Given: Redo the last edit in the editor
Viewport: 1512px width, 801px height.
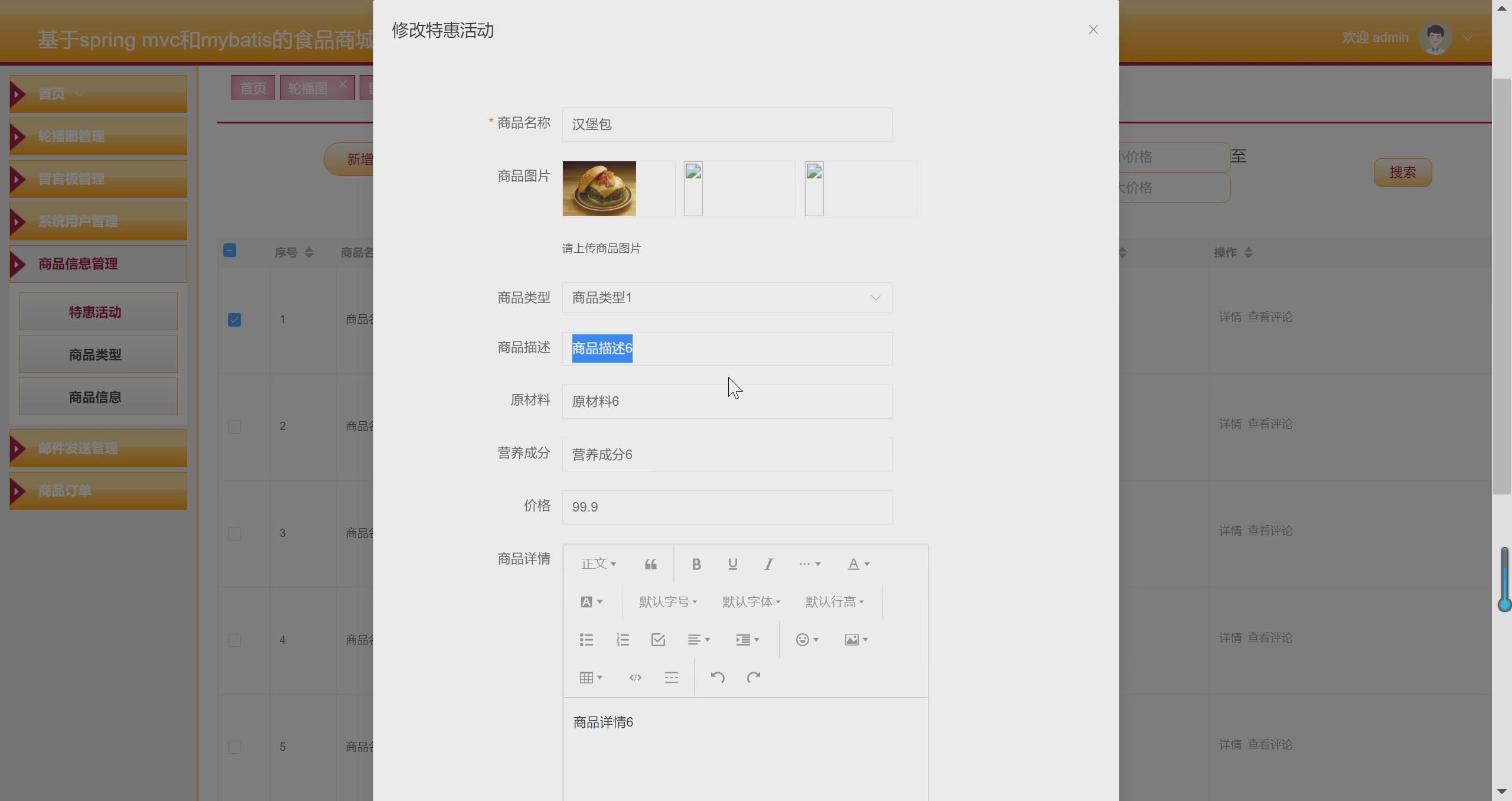Looking at the screenshot, I should (754, 677).
